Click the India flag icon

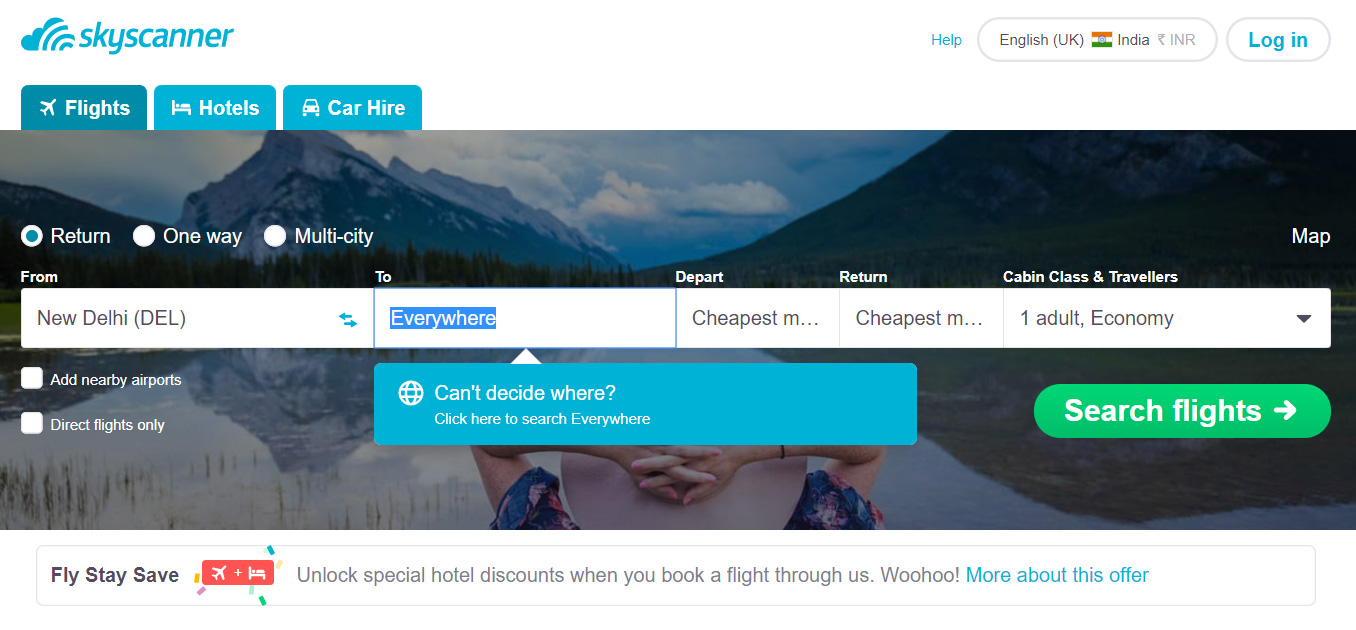pos(1102,40)
